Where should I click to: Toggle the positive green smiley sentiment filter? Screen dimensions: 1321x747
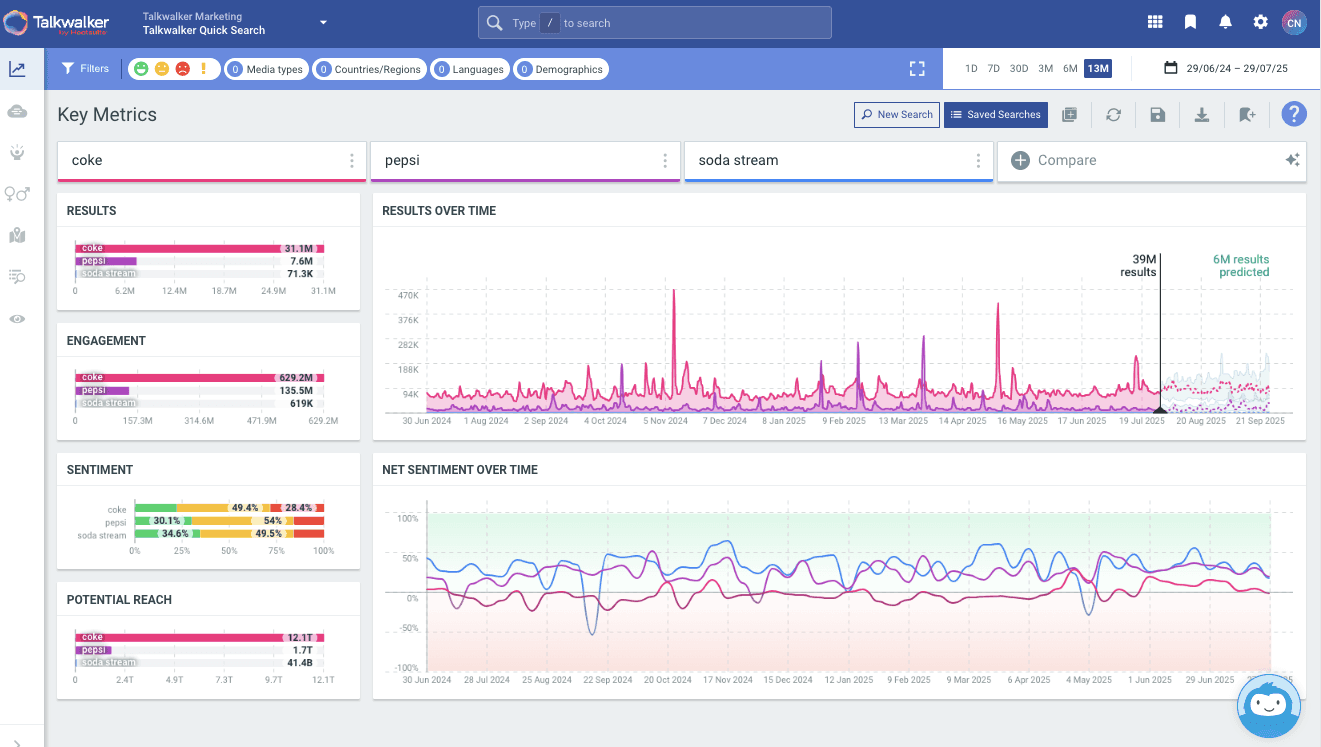click(x=141, y=69)
